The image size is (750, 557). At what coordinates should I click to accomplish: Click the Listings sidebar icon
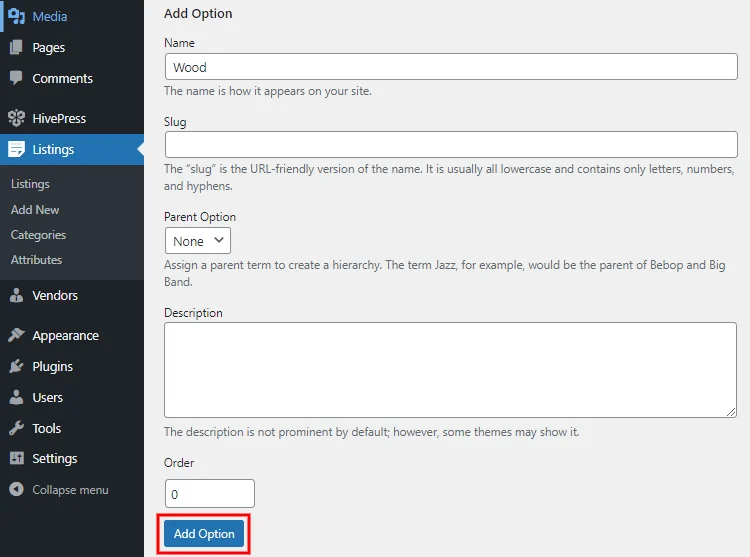(16, 149)
